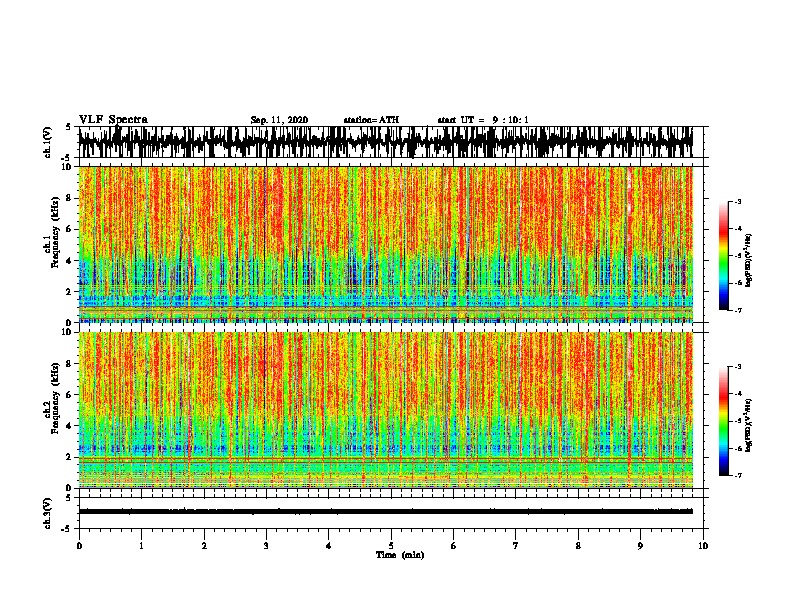Click time axis tick label '3'

(266, 546)
